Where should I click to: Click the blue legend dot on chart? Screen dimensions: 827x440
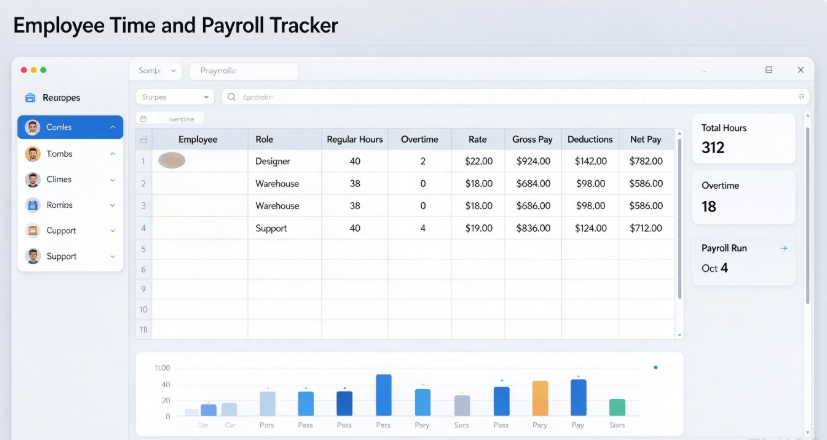pos(656,367)
